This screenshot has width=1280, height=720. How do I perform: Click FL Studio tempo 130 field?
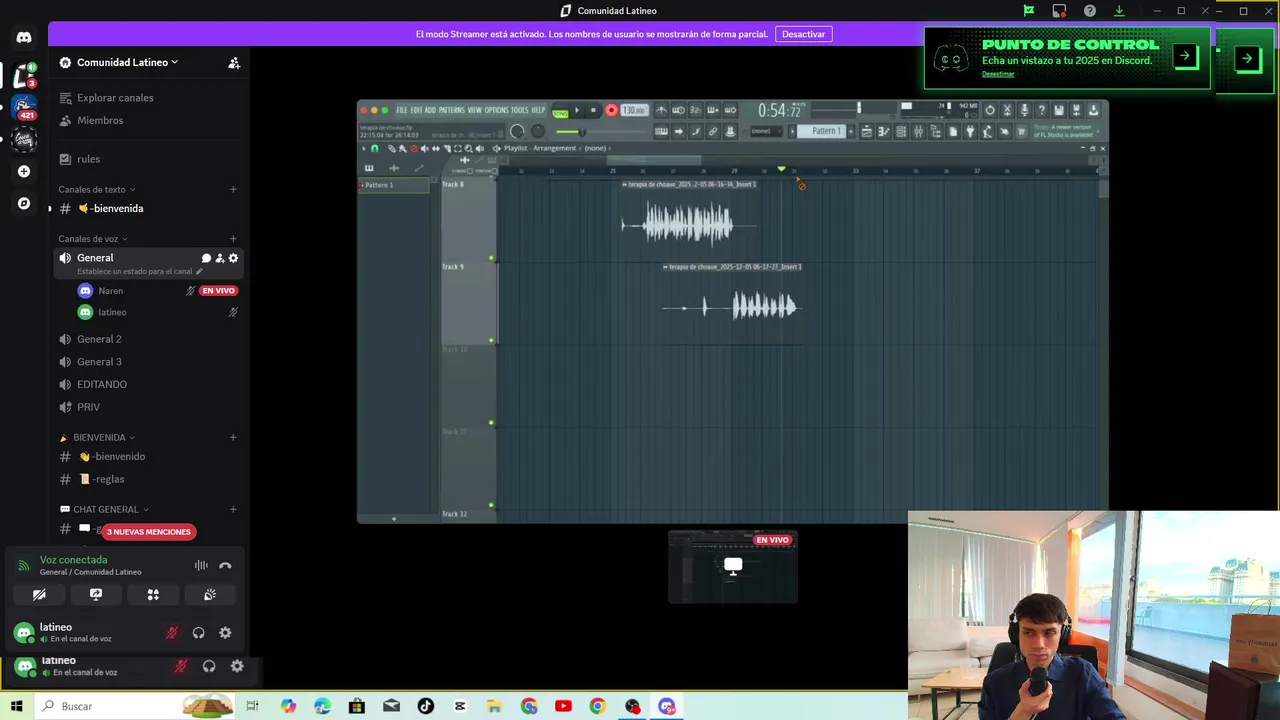click(634, 110)
